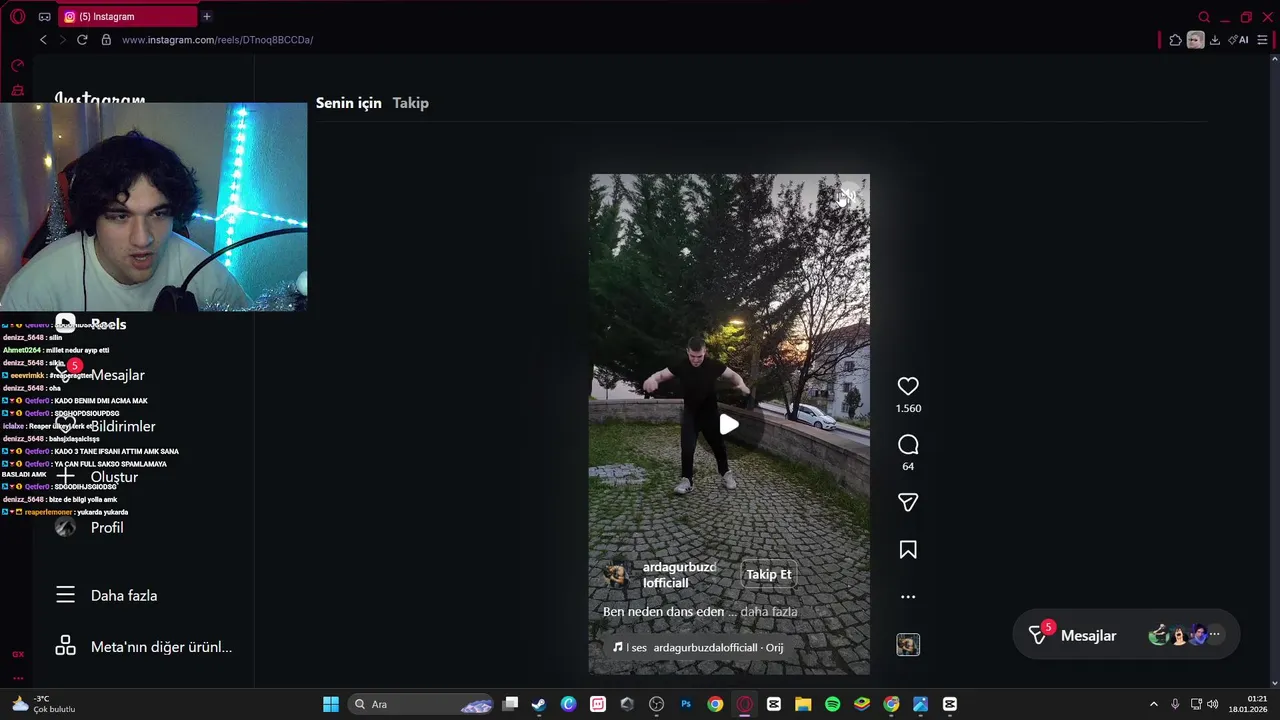
Task: Switch to the 'Takip' tab
Action: [410, 103]
